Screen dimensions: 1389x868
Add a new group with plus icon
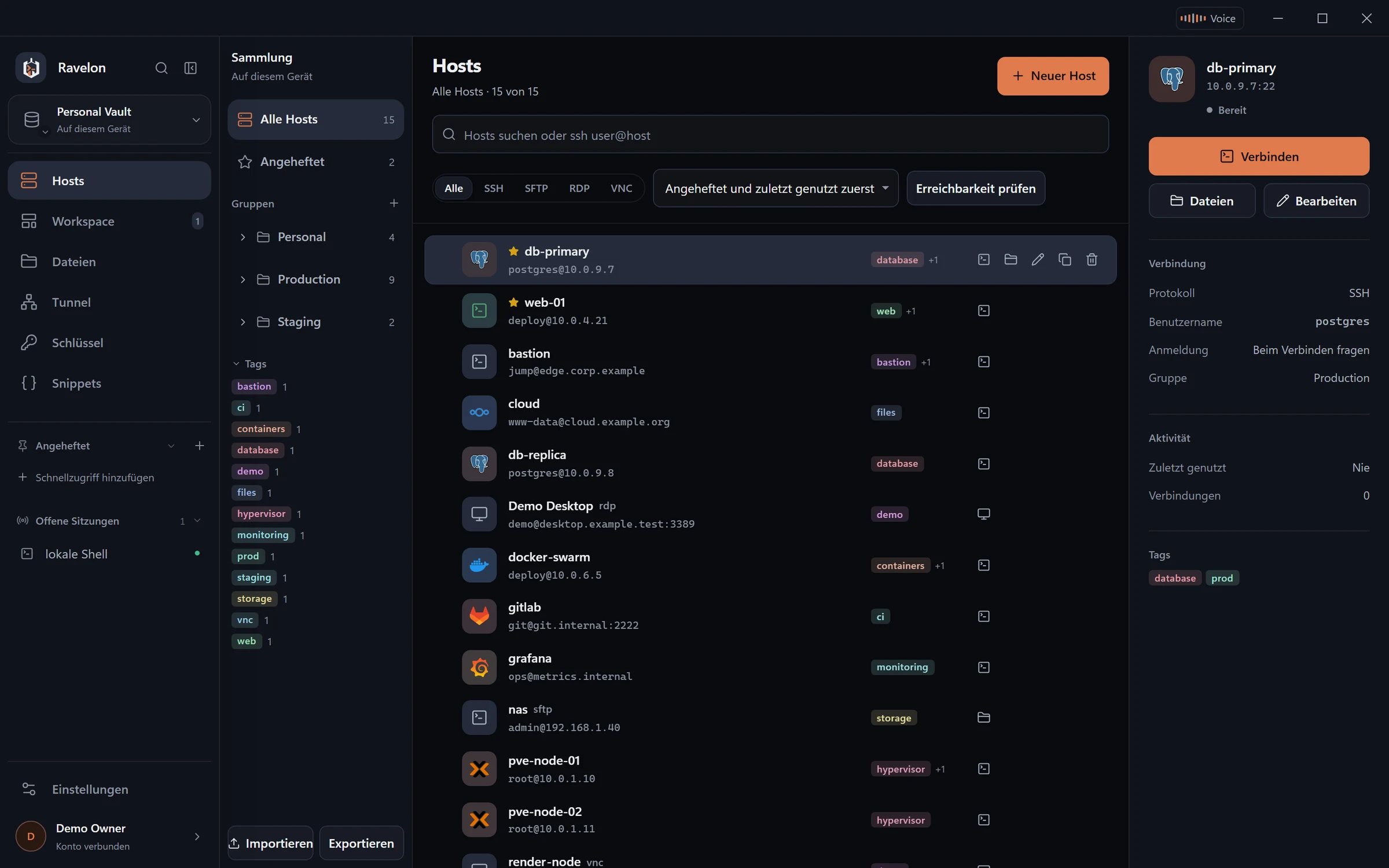coord(394,203)
